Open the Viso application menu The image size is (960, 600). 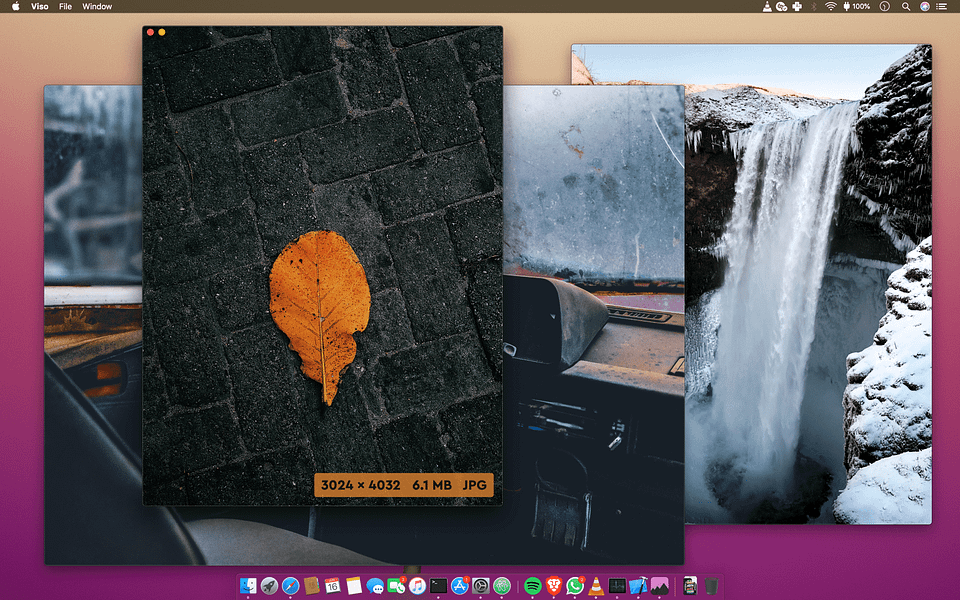click(x=40, y=6)
